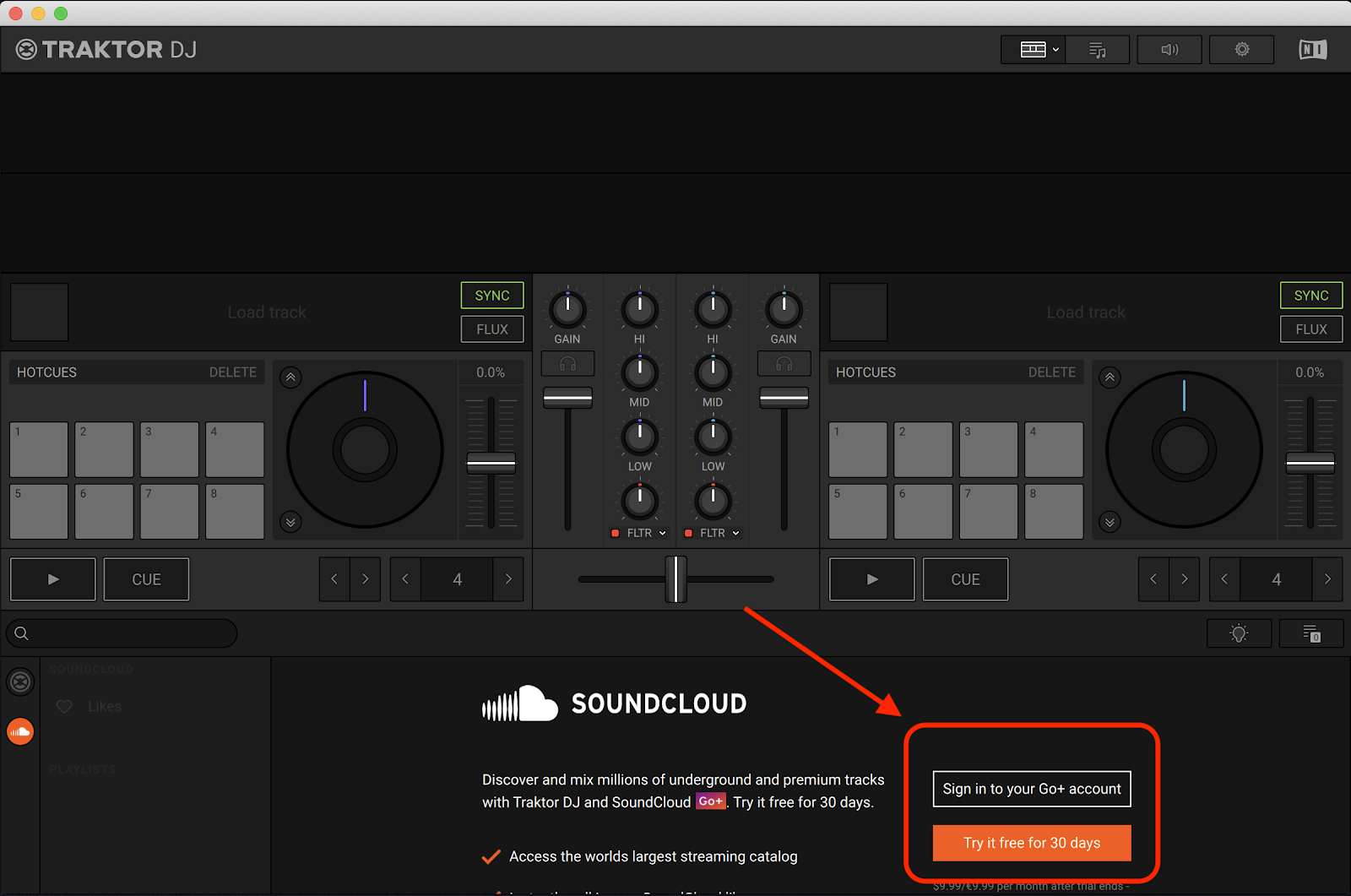Click left channel HI EQ knob
This screenshot has height=896, width=1351.
(x=640, y=310)
